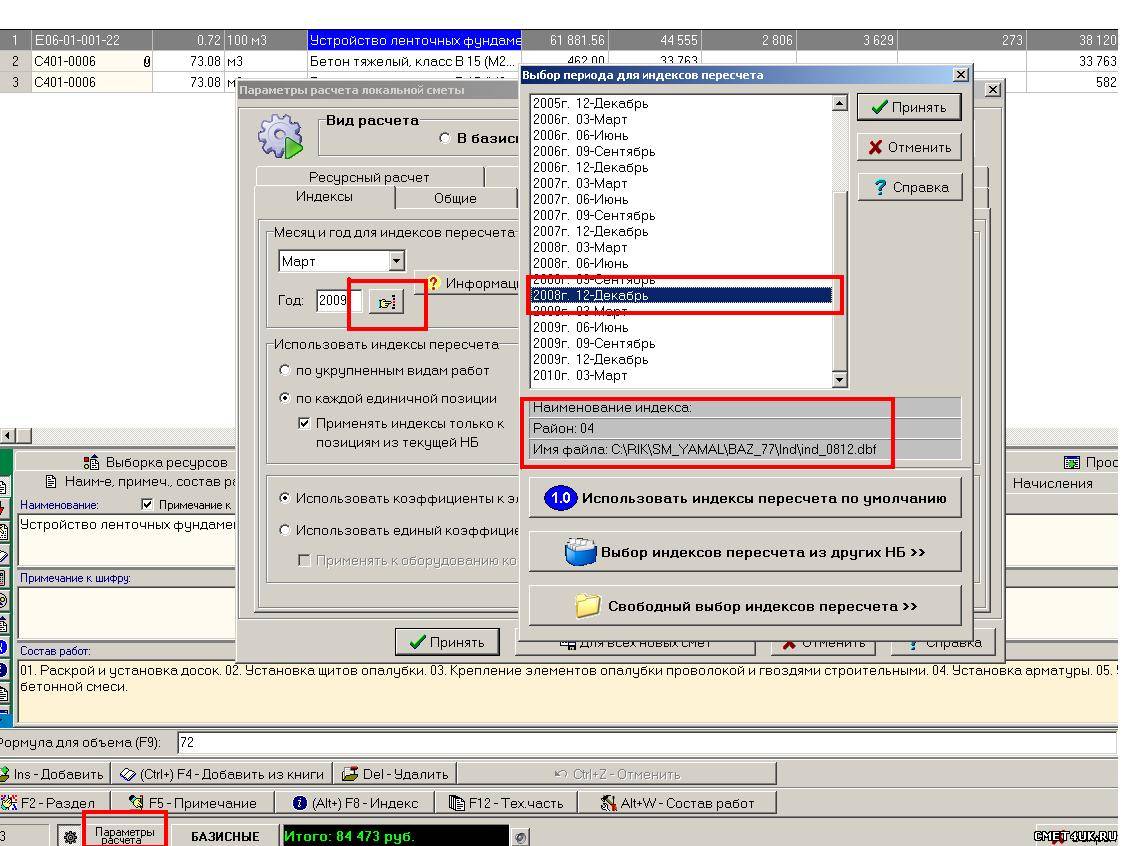1122x846 pixels.
Task: Open Выборка ресурсов tab
Action: [156, 462]
